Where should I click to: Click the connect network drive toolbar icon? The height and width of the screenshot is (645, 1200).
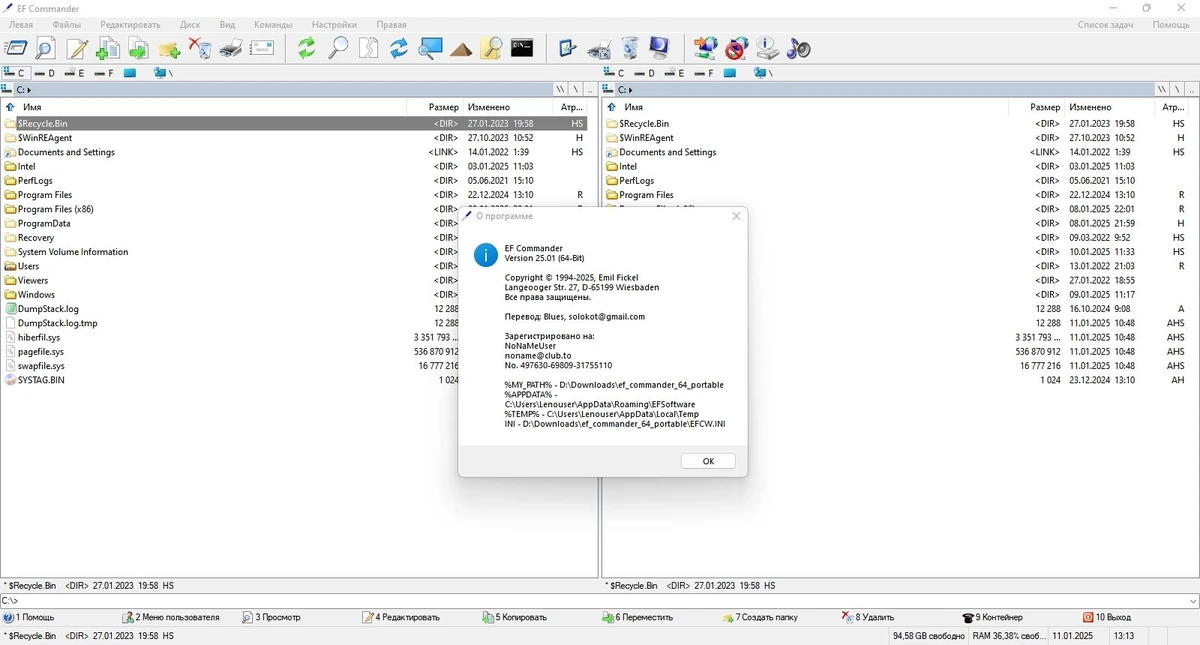[706, 47]
